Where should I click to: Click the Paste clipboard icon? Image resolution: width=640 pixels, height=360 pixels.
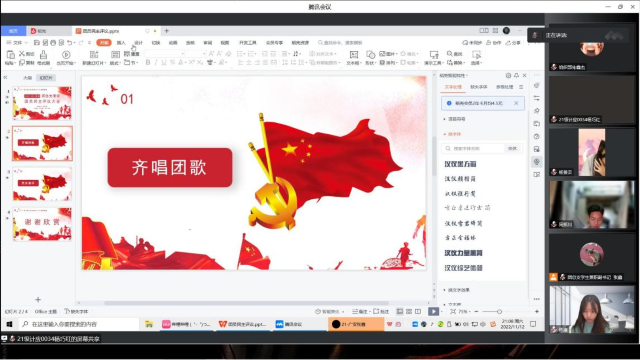10,55
